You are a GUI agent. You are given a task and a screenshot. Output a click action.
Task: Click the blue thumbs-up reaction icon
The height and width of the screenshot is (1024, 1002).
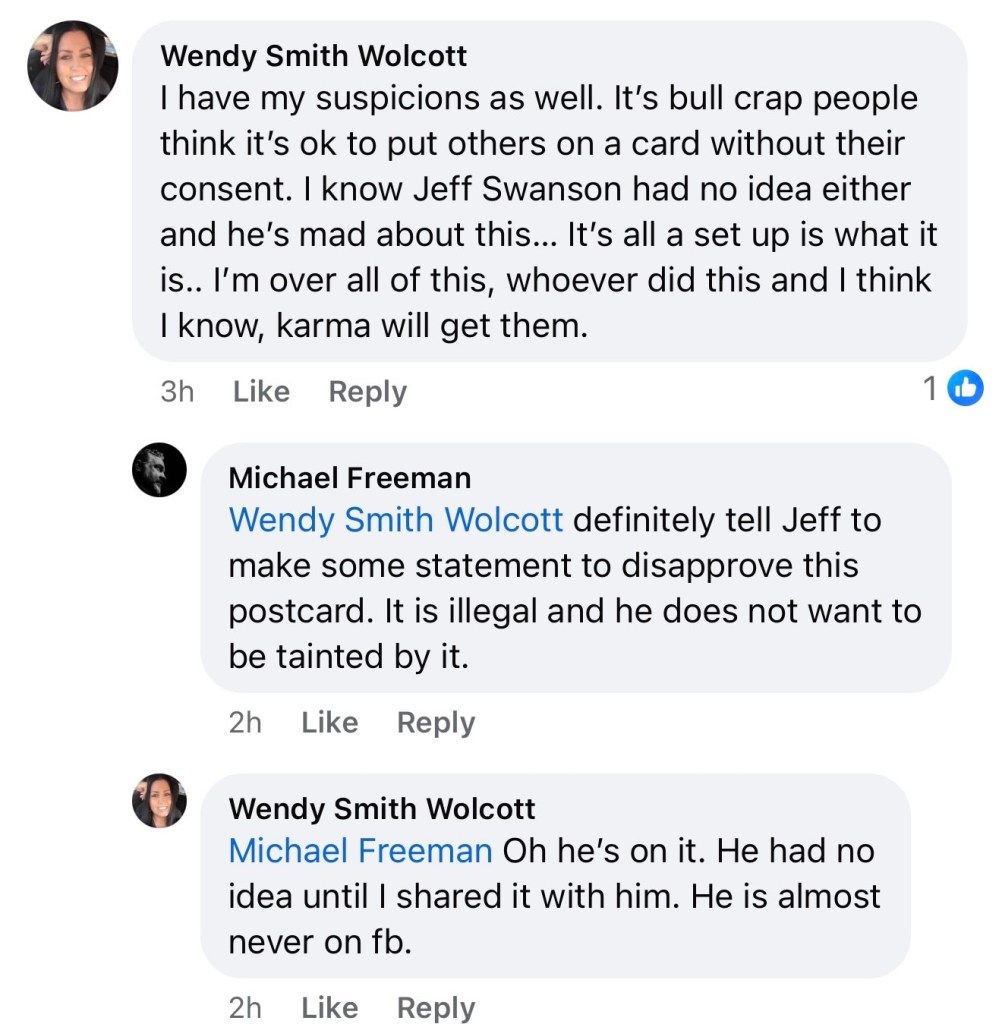click(x=966, y=388)
